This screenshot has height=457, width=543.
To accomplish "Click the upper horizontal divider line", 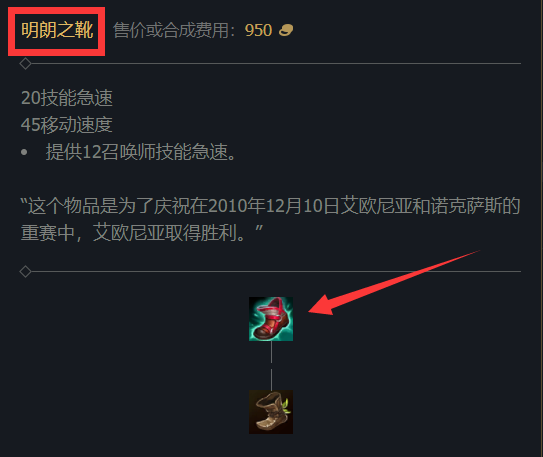I will pyautogui.click(x=276, y=64).
